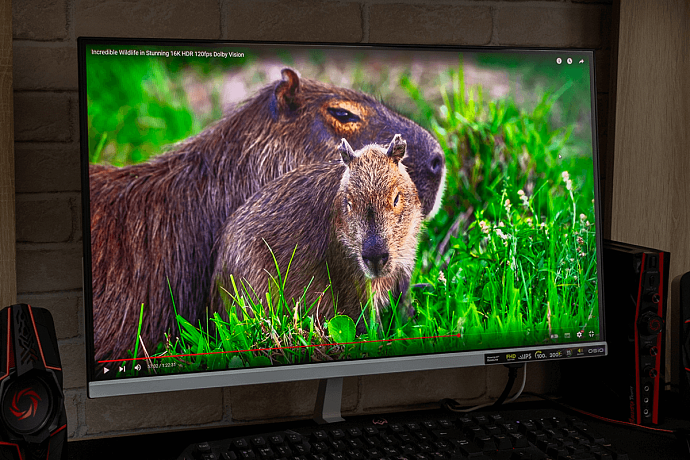Open the Incredible Wildlife video title link
This screenshot has width=690, height=460.
[x=168, y=53]
